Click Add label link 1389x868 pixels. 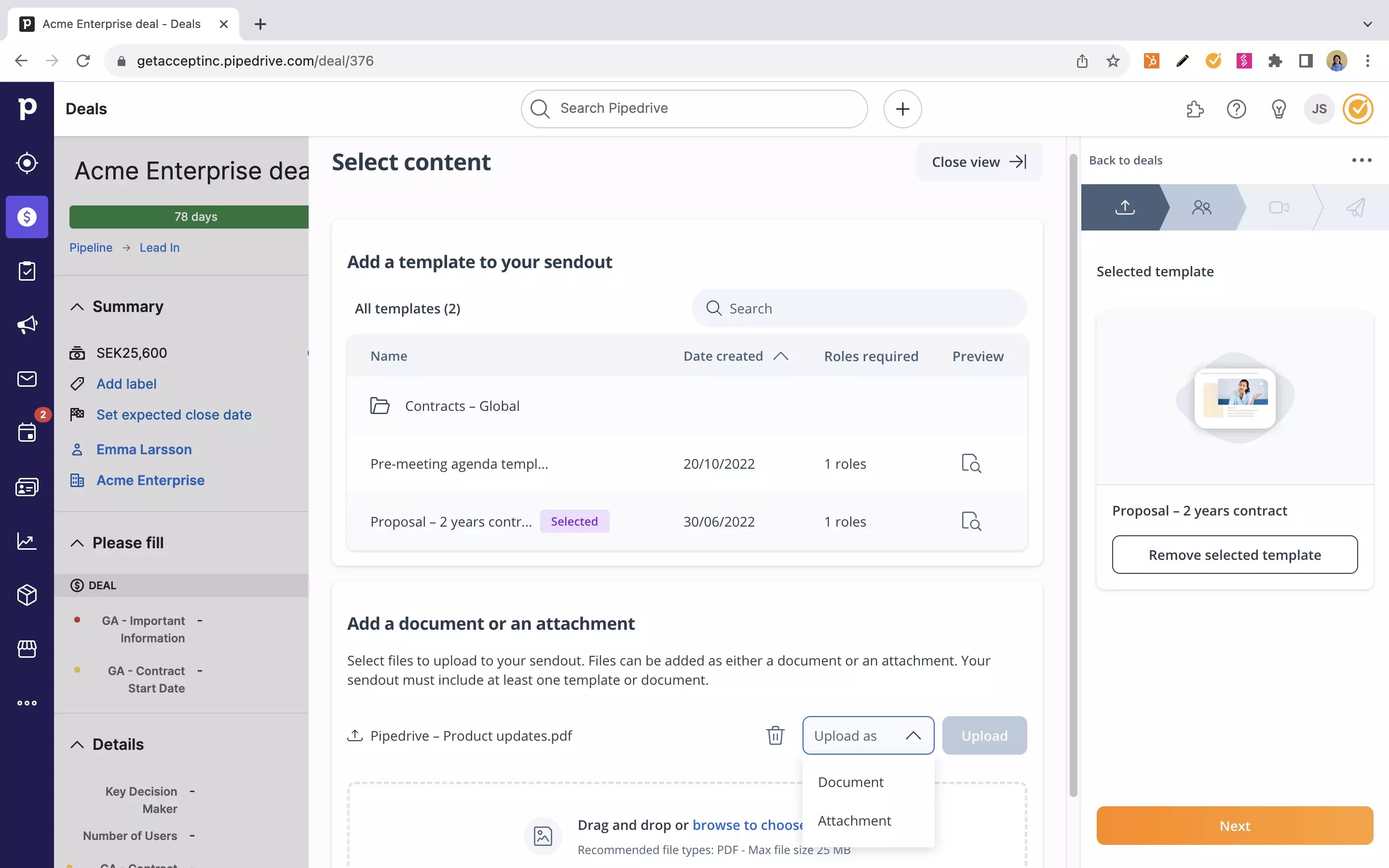(x=126, y=383)
